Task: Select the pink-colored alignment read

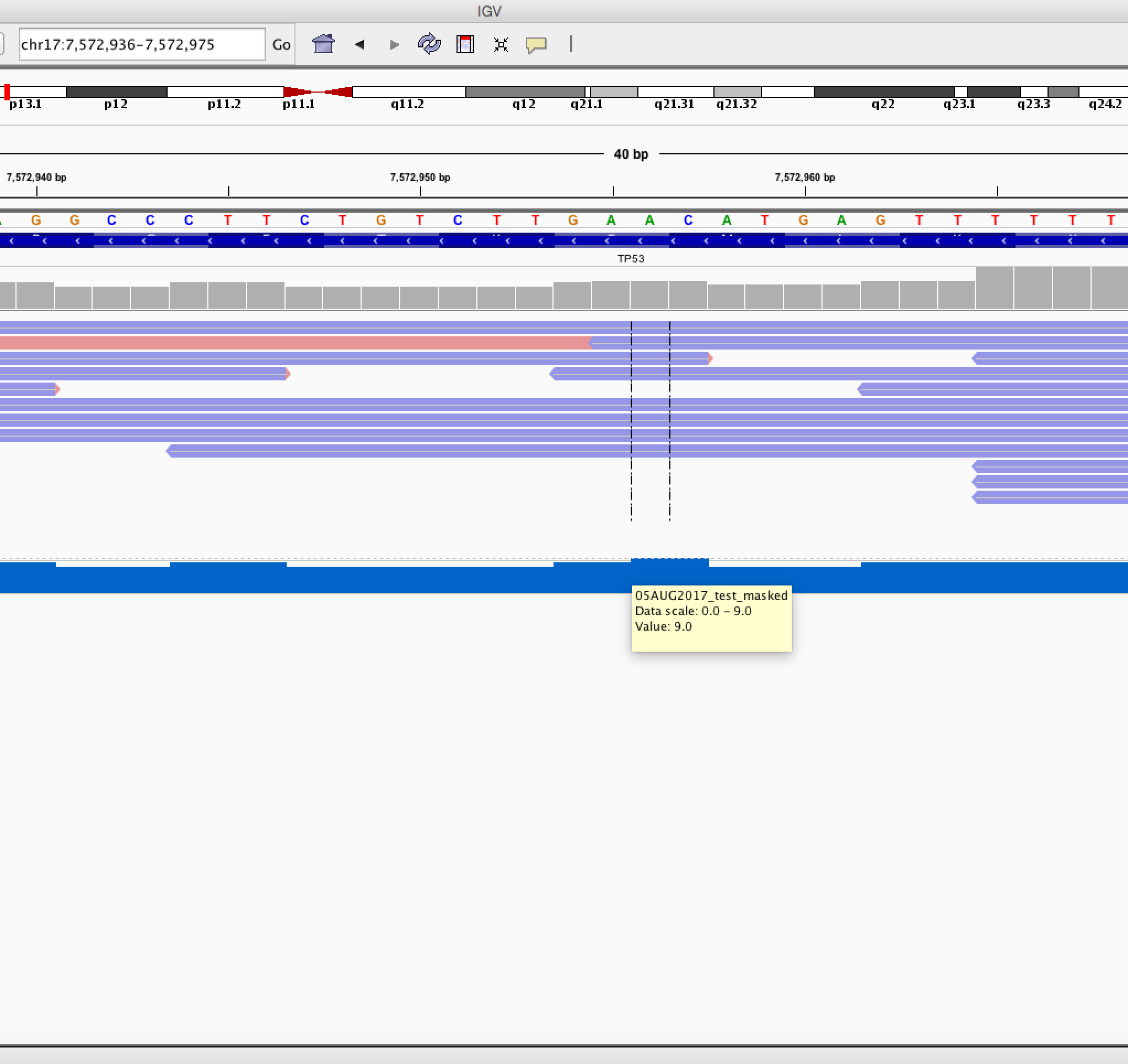Action: point(284,342)
